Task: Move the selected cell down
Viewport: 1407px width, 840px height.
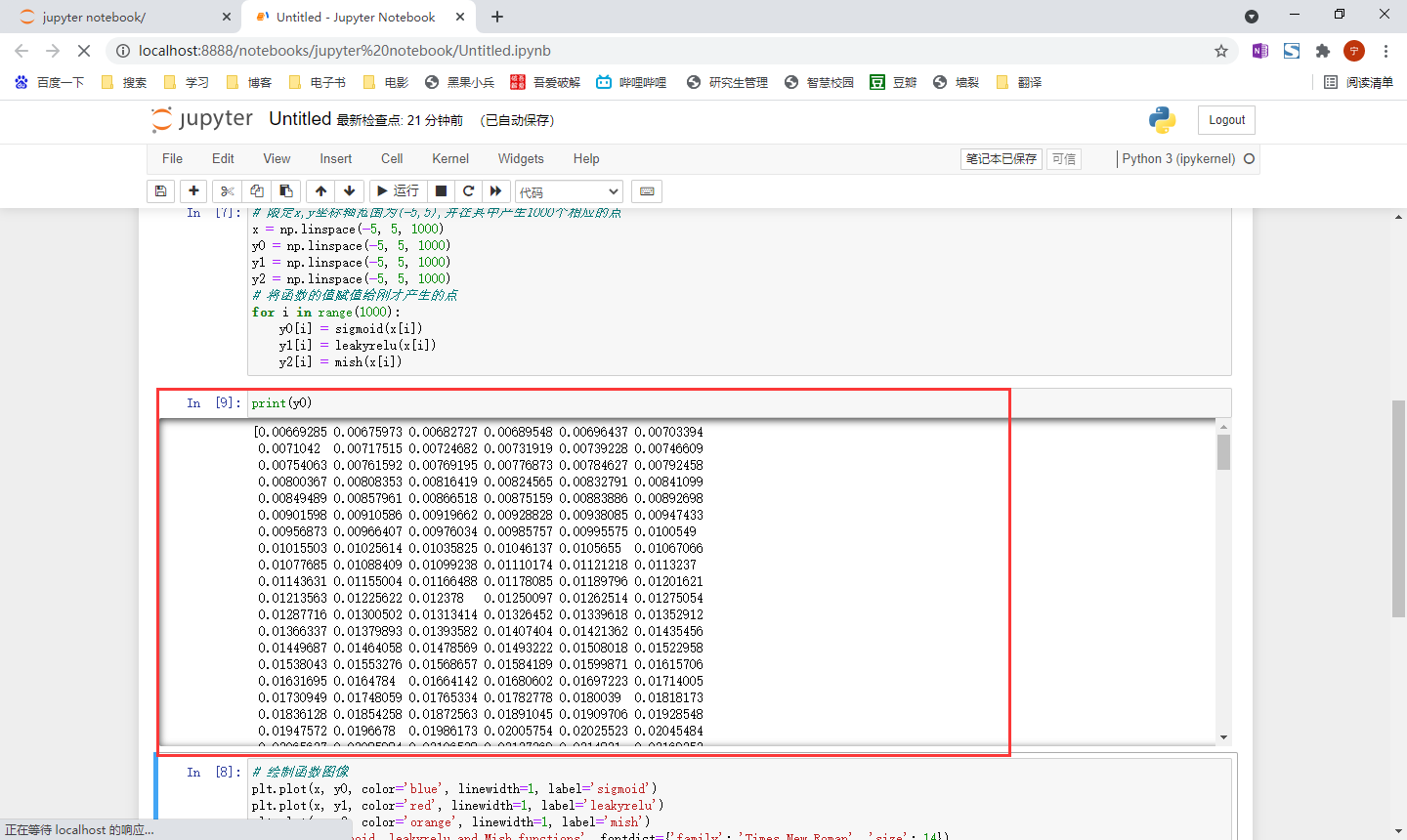Action: (x=349, y=191)
